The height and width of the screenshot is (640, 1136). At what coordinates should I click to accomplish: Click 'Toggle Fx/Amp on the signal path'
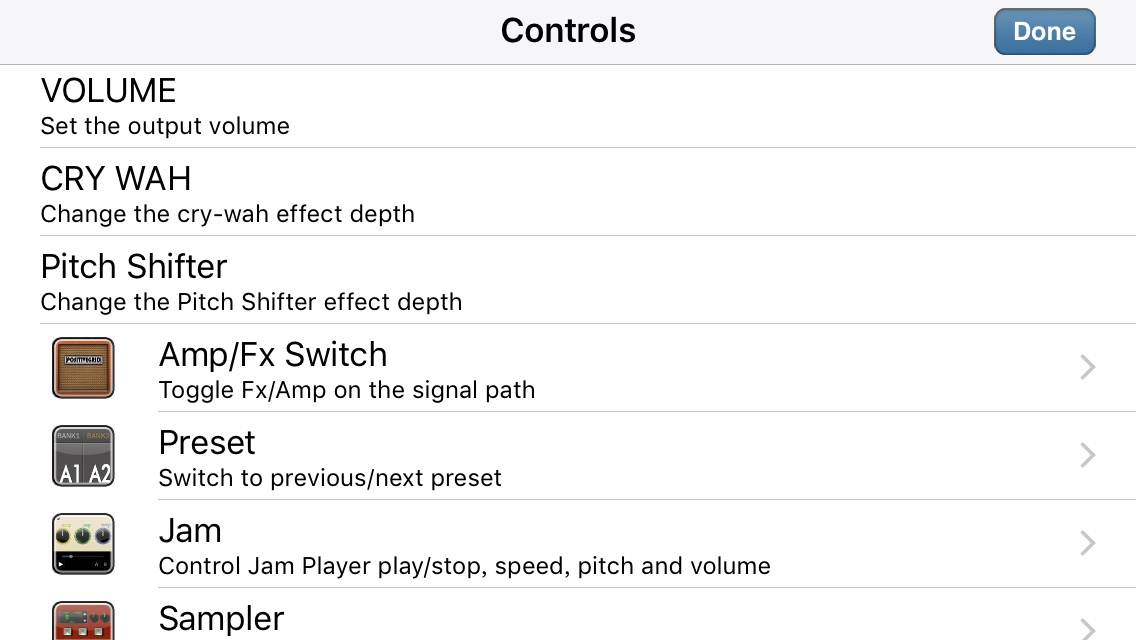[347, 390]
